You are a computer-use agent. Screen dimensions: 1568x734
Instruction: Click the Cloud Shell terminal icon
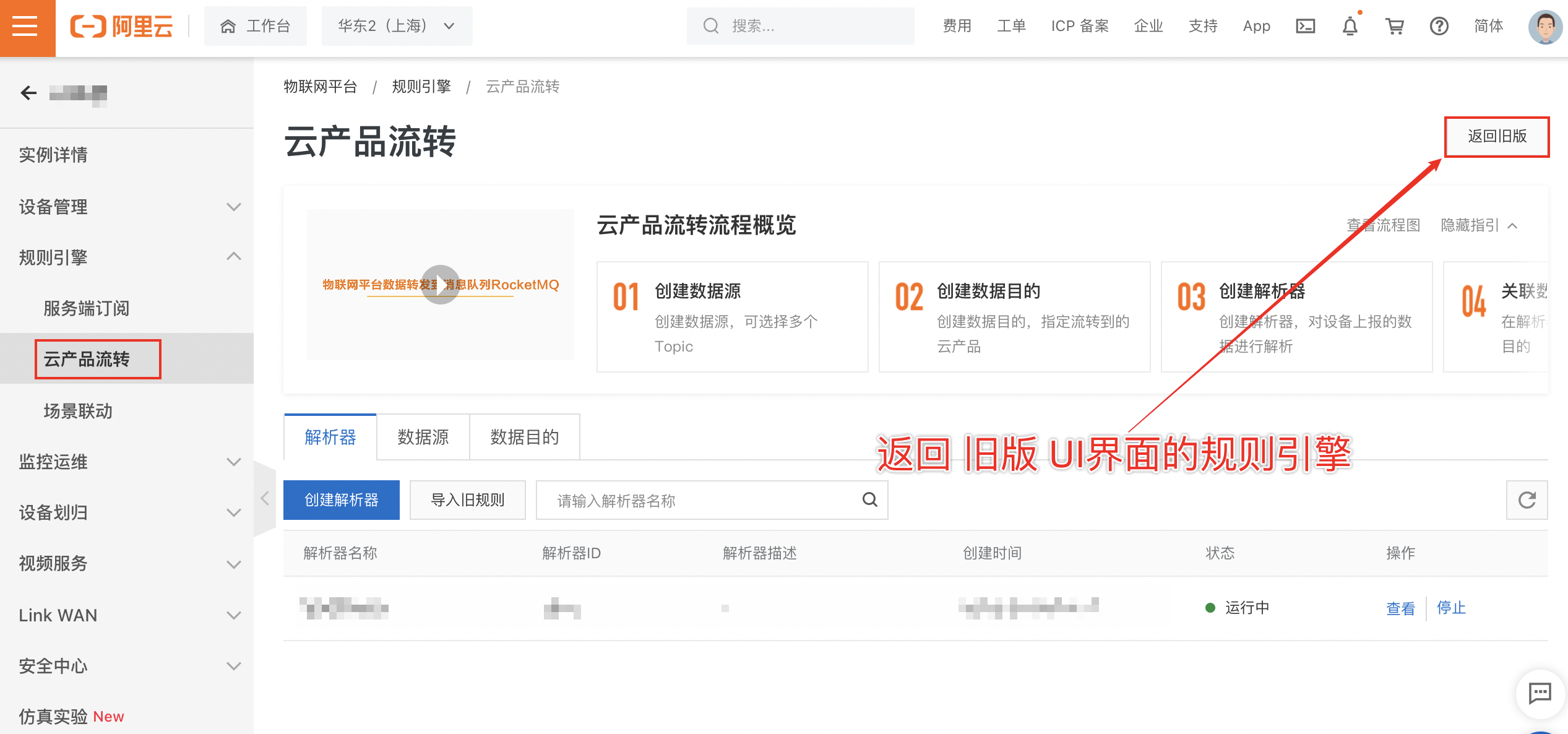tap(1305, 26)
